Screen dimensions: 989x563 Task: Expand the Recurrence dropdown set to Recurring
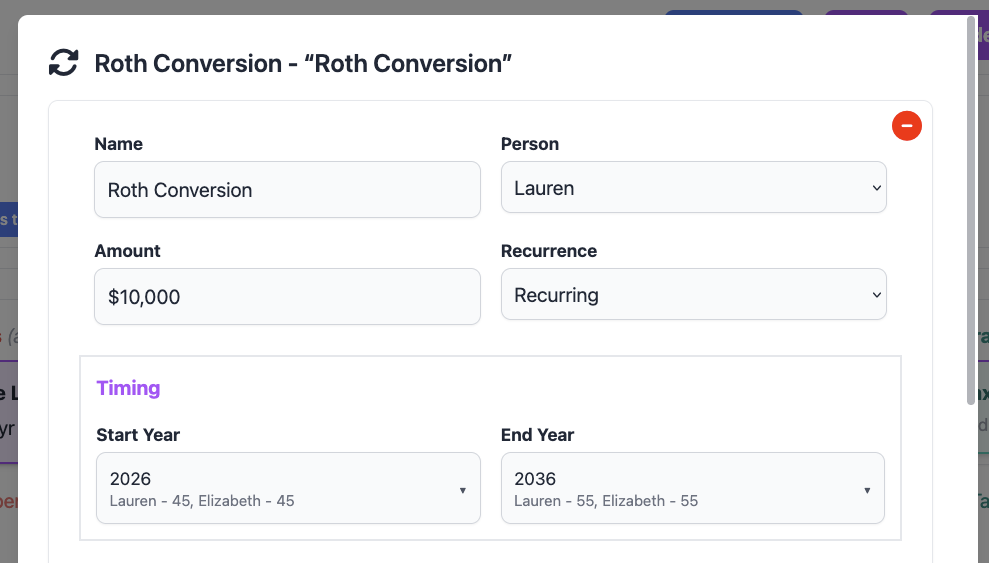[693, 295]
